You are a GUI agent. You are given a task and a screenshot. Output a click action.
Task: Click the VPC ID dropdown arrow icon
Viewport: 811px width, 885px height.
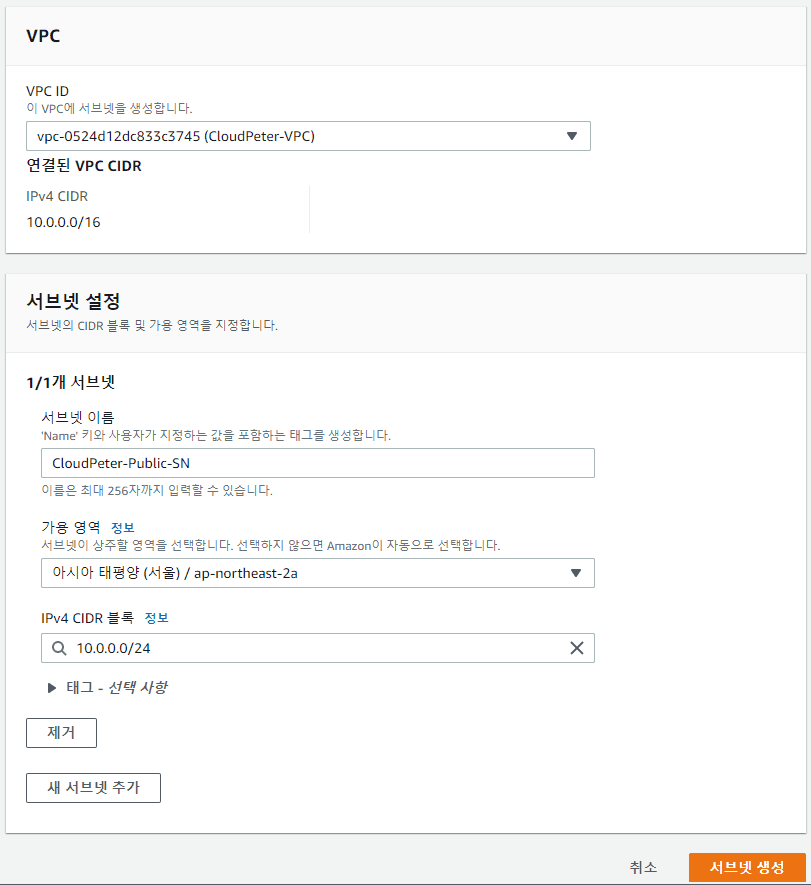tap(572, 136)
